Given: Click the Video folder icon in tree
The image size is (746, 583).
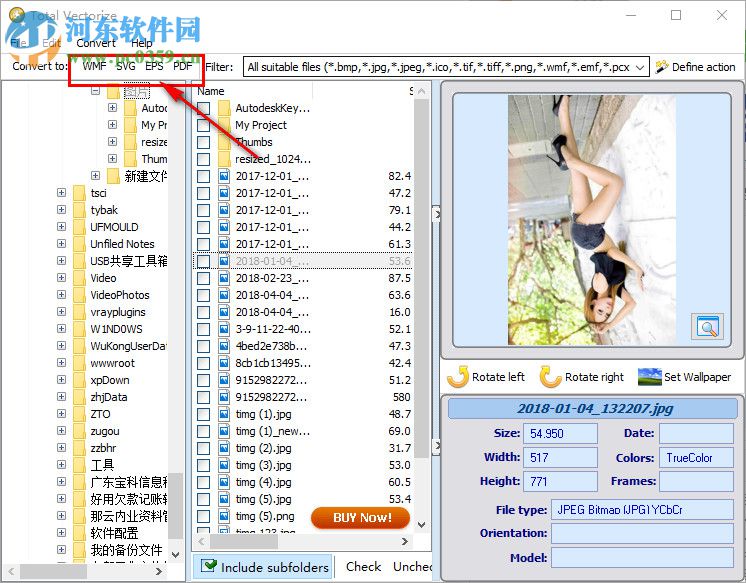Looking at the screenshot, I should tap(79, 278).
